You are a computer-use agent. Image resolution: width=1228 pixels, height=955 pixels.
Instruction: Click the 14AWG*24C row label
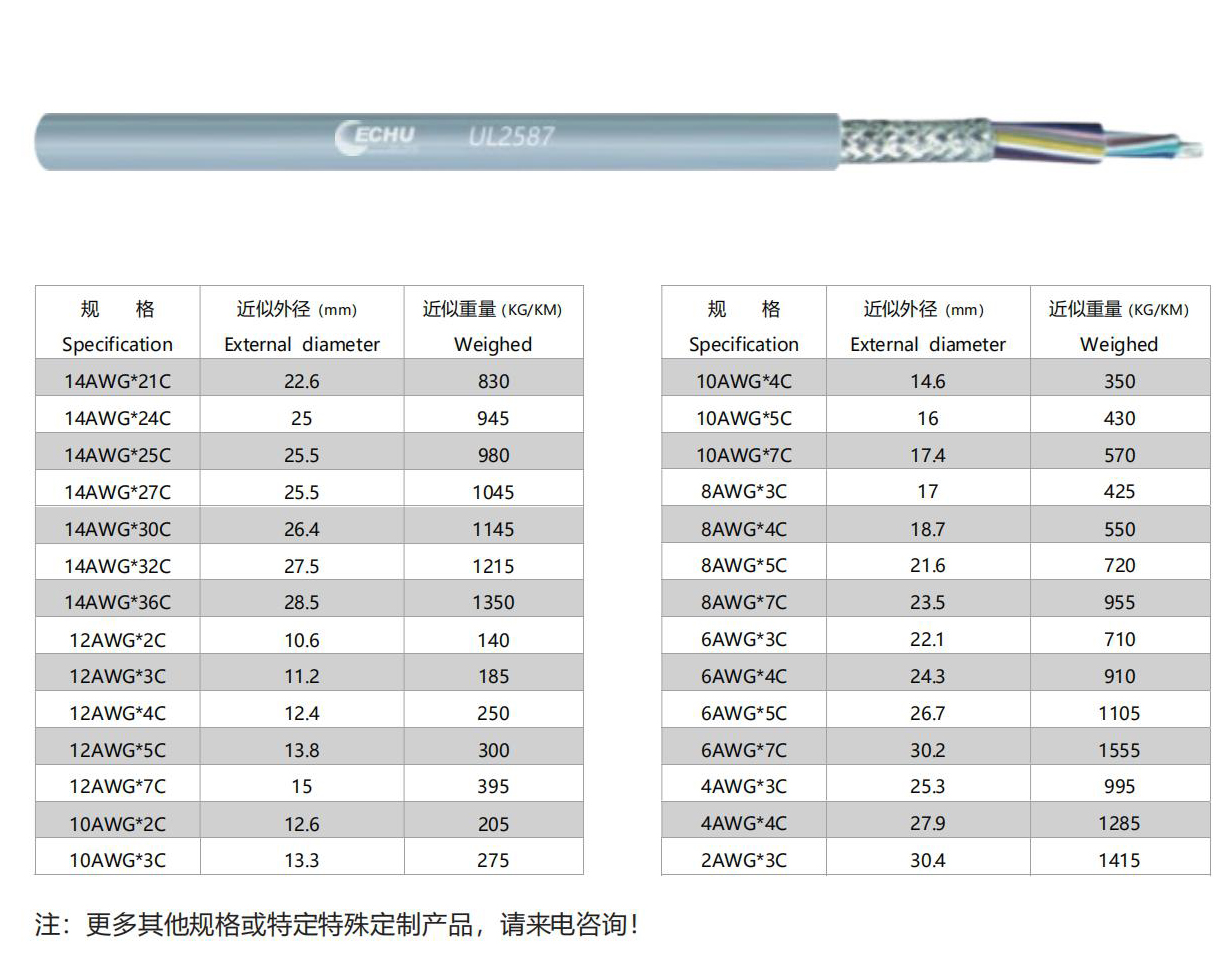[x=118, y=418]
